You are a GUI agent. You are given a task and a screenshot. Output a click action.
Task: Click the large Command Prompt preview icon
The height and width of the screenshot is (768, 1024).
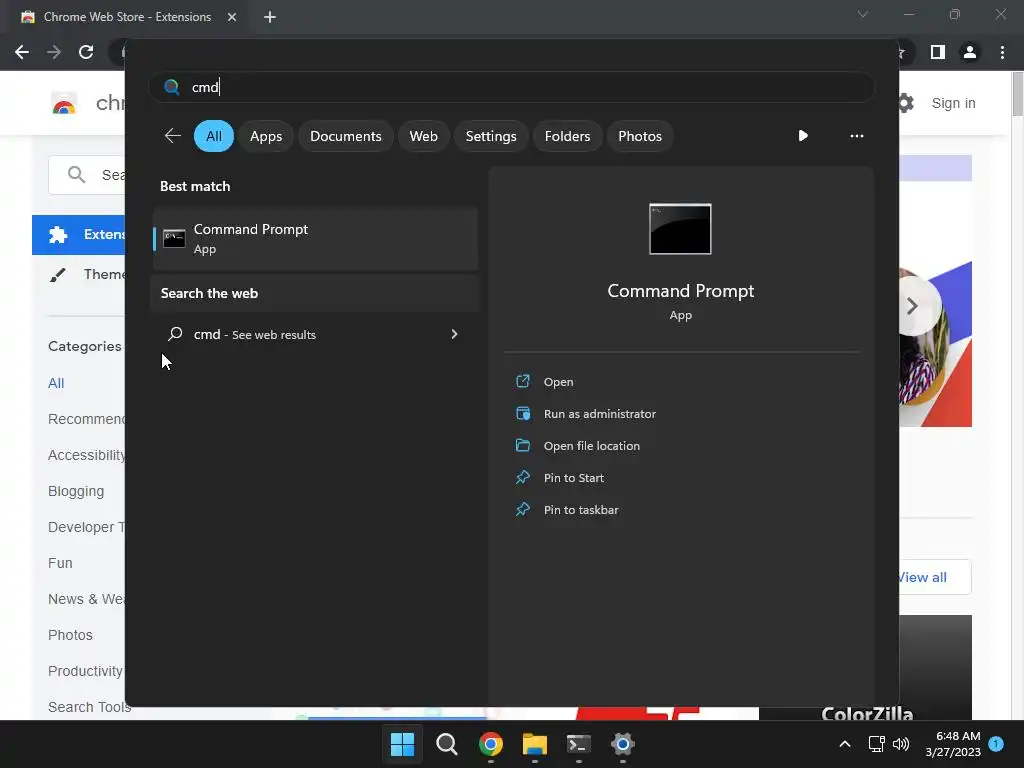point(680,229)
